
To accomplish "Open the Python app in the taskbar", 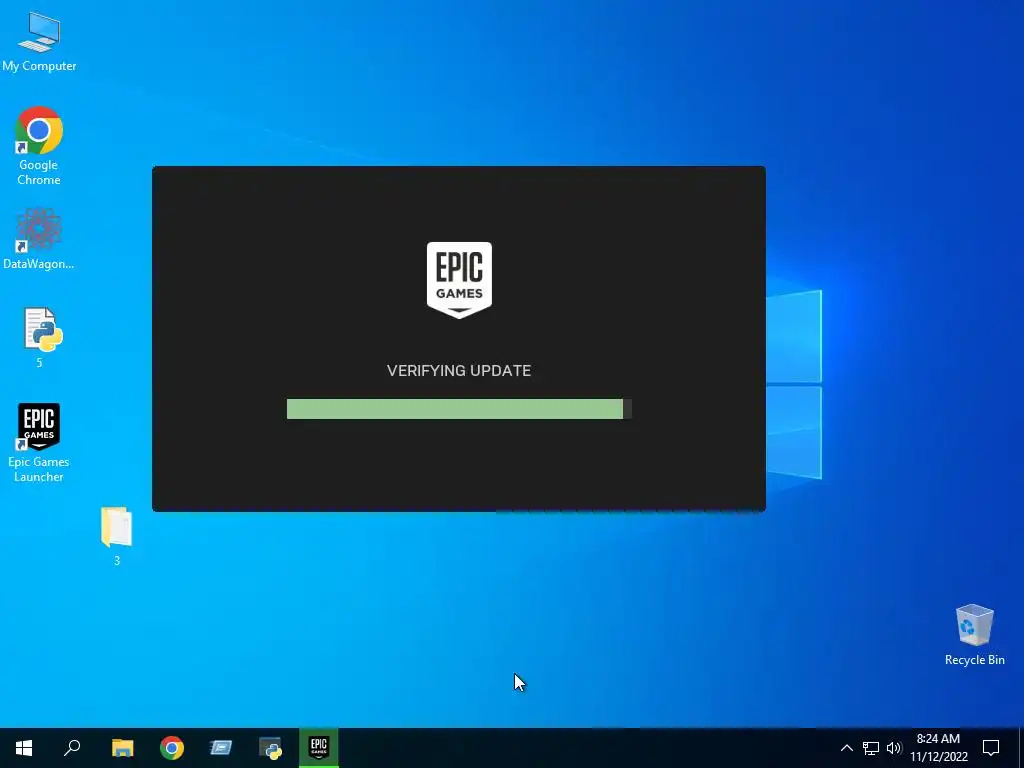I will point(270,748).
